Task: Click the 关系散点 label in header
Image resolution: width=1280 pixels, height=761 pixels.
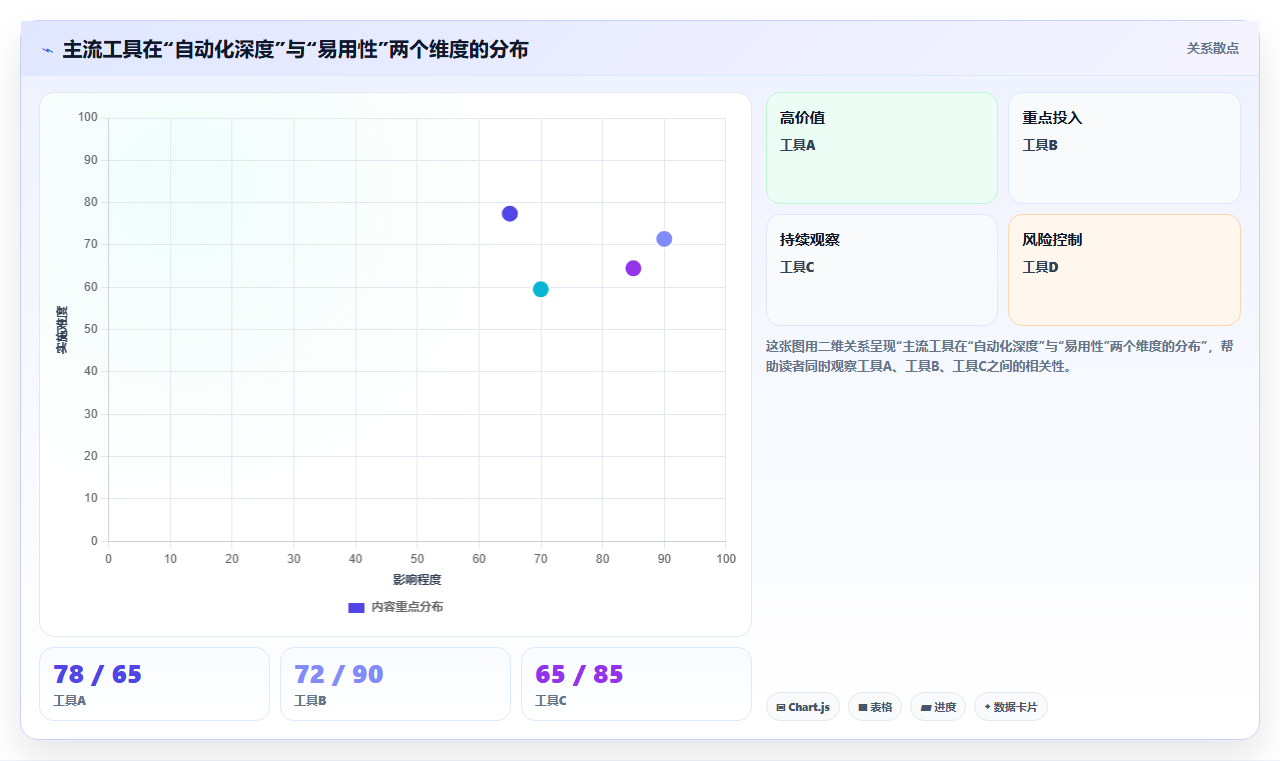Action: (1213, 48)
